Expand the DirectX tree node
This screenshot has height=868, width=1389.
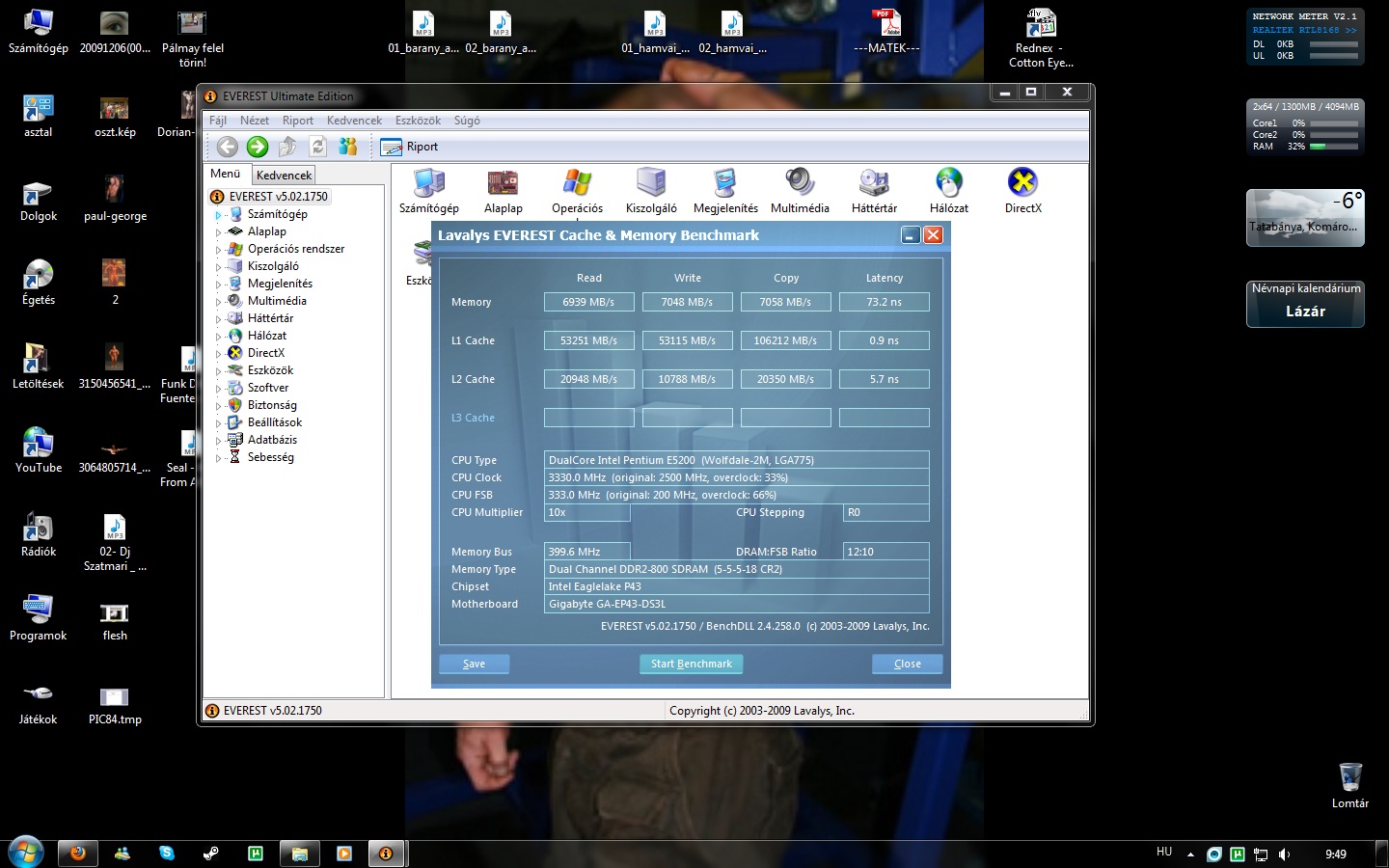point(218,354)
